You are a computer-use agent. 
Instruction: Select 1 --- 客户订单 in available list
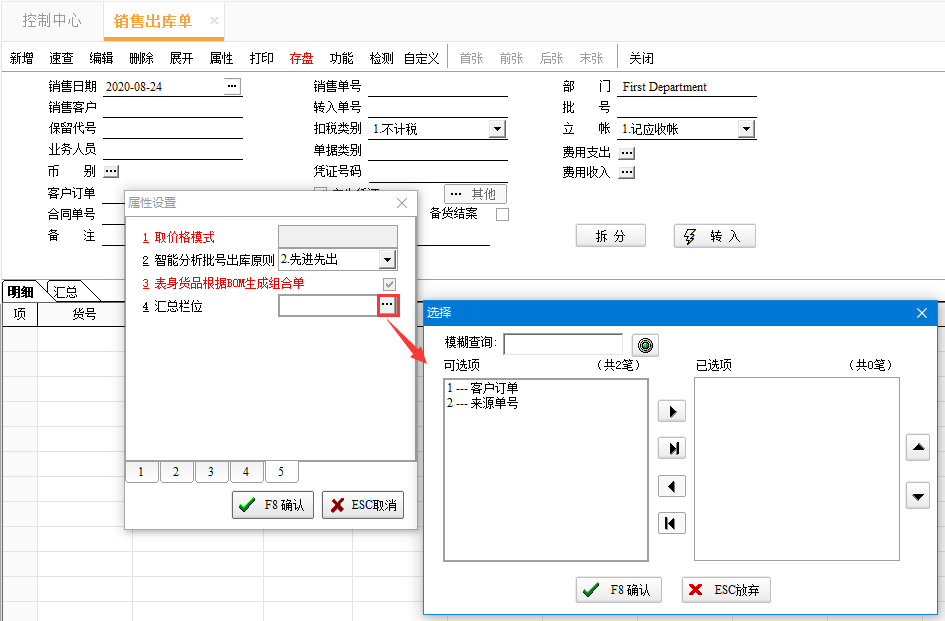[x=483, y=388]
